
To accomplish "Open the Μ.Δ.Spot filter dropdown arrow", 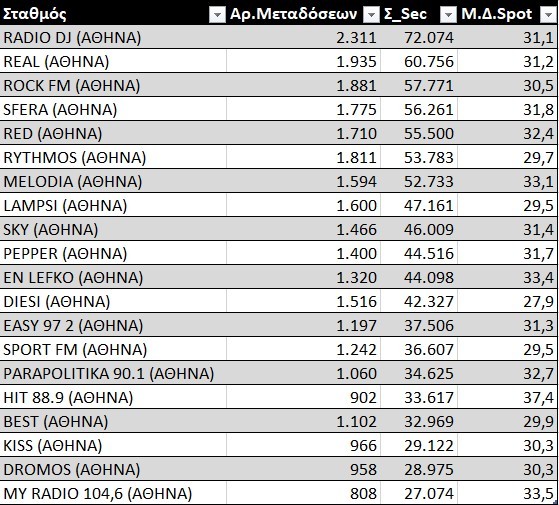I will (x=548, y=15).
